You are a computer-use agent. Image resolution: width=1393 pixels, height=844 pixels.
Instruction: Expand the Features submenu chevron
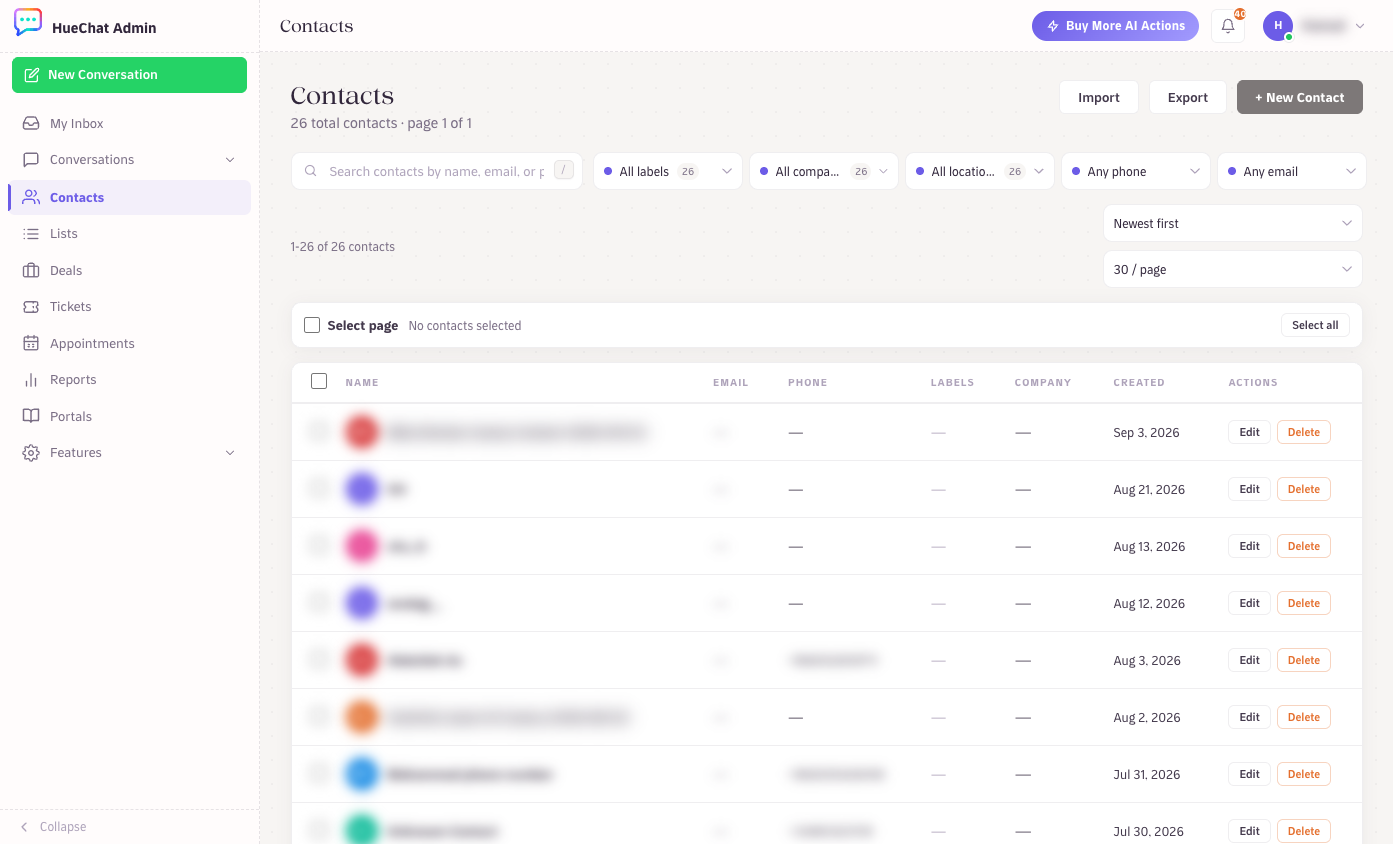[x=230, y=453]
